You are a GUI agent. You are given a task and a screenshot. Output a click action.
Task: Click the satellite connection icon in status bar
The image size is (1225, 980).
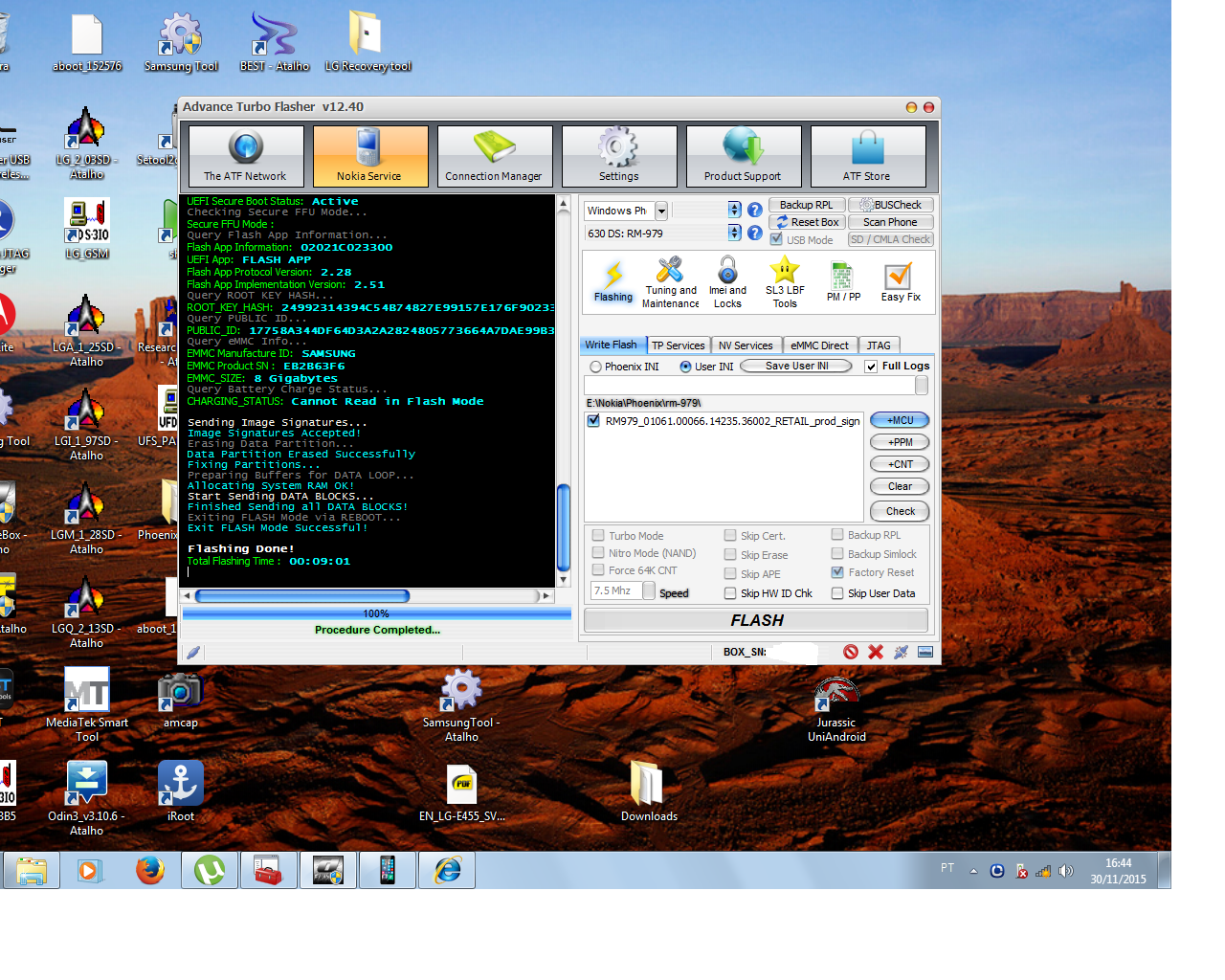[901, 652]
